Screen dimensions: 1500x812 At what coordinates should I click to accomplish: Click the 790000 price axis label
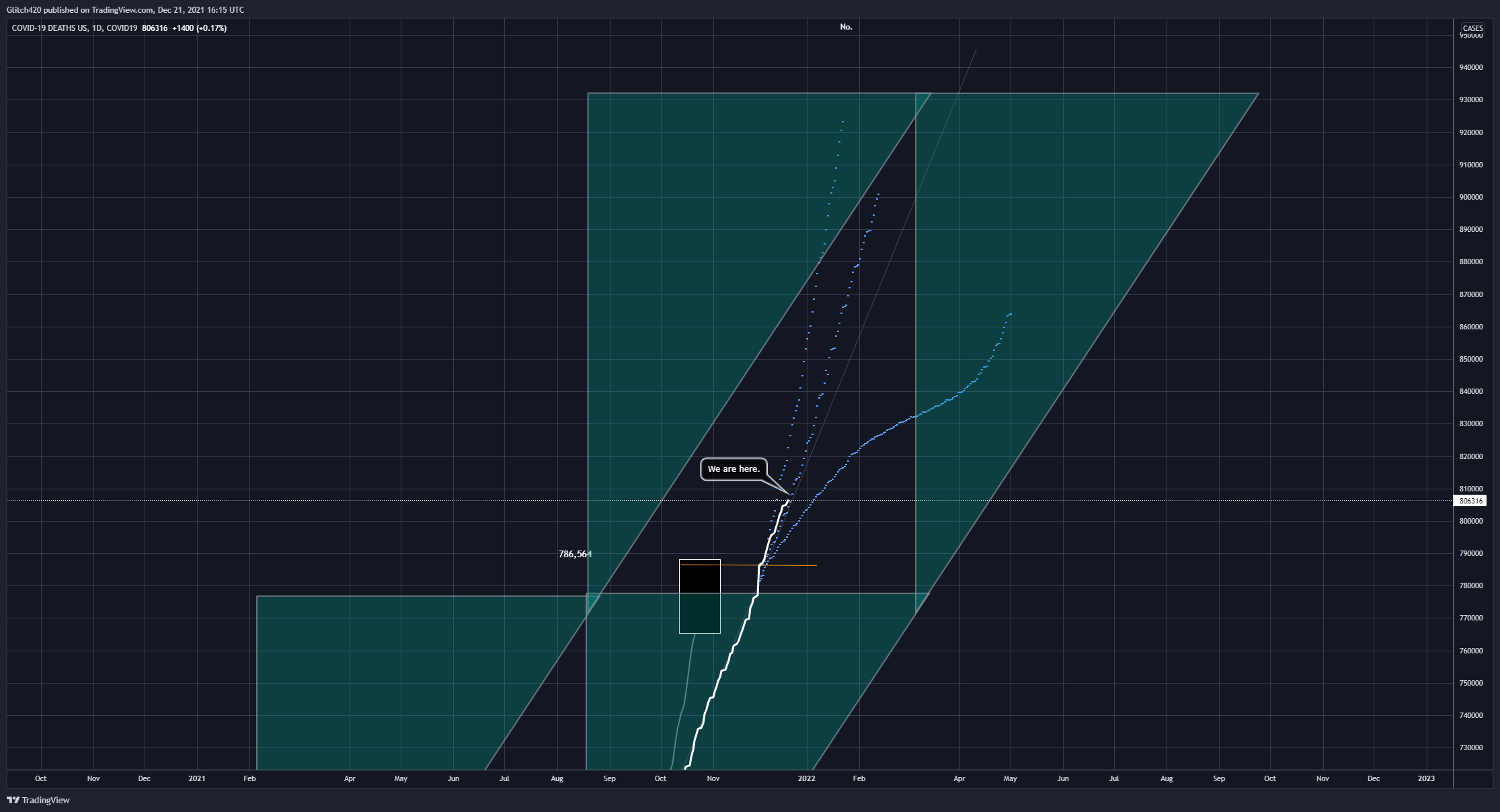point(1470,553)
